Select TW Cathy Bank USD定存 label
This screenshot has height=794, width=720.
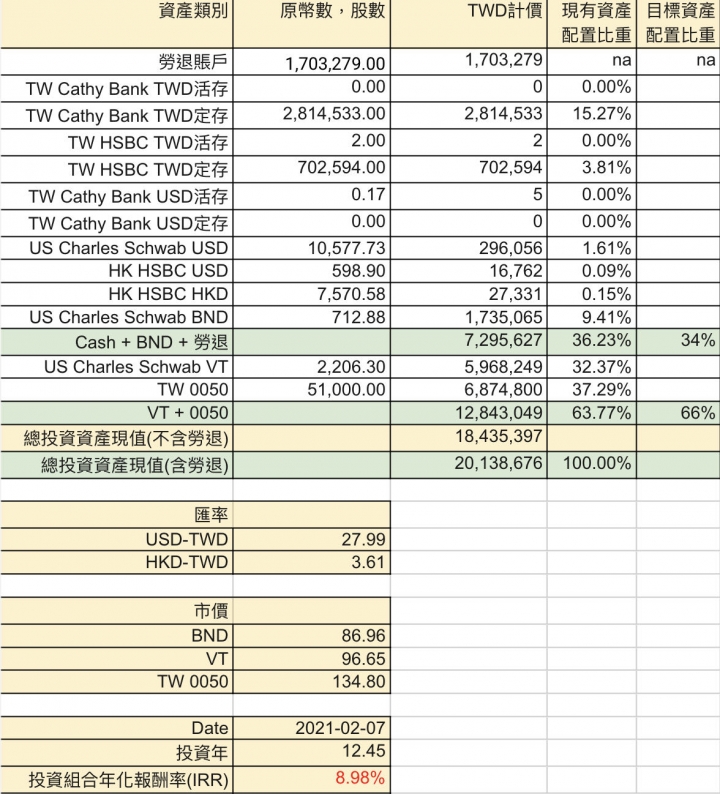(x=116, y=223)
